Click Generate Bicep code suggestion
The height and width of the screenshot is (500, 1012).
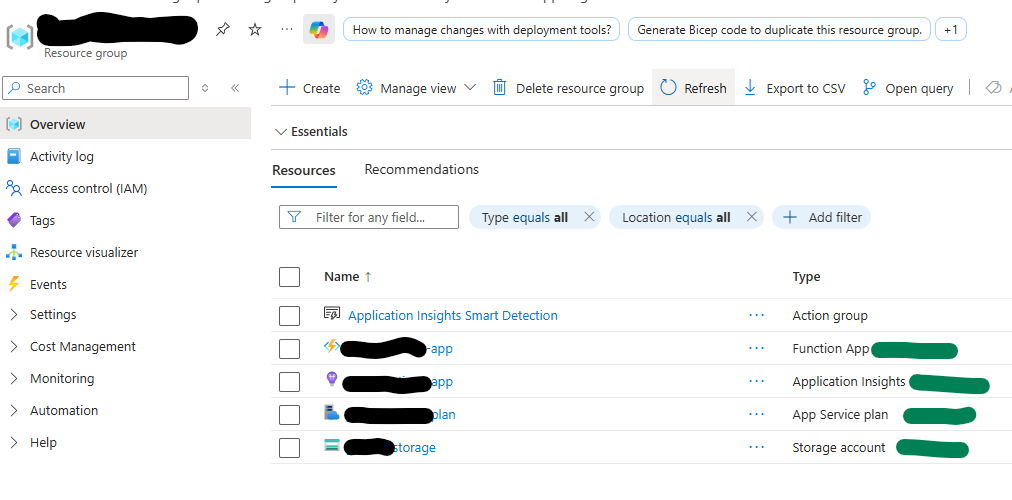click(x=779, y=30)
